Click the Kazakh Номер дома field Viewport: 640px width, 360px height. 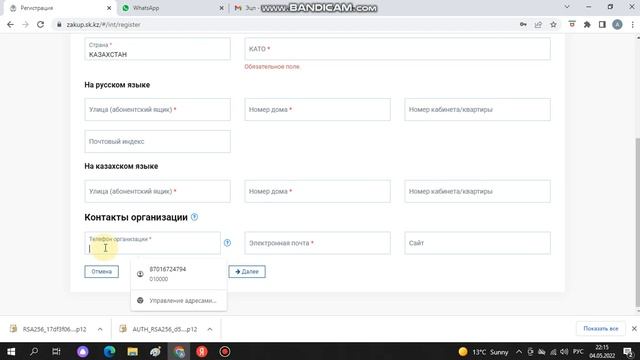pyautogui.click(x=317, y=191)
